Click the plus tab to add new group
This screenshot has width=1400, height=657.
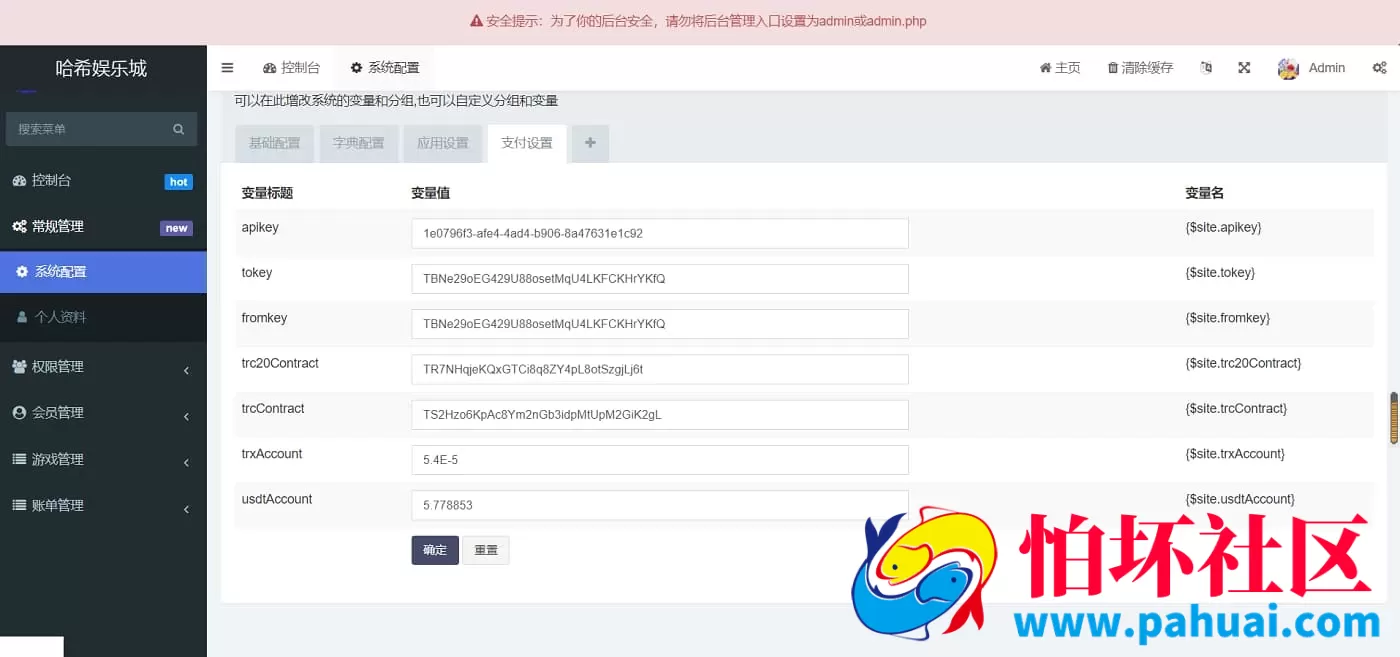coord(590,143)
